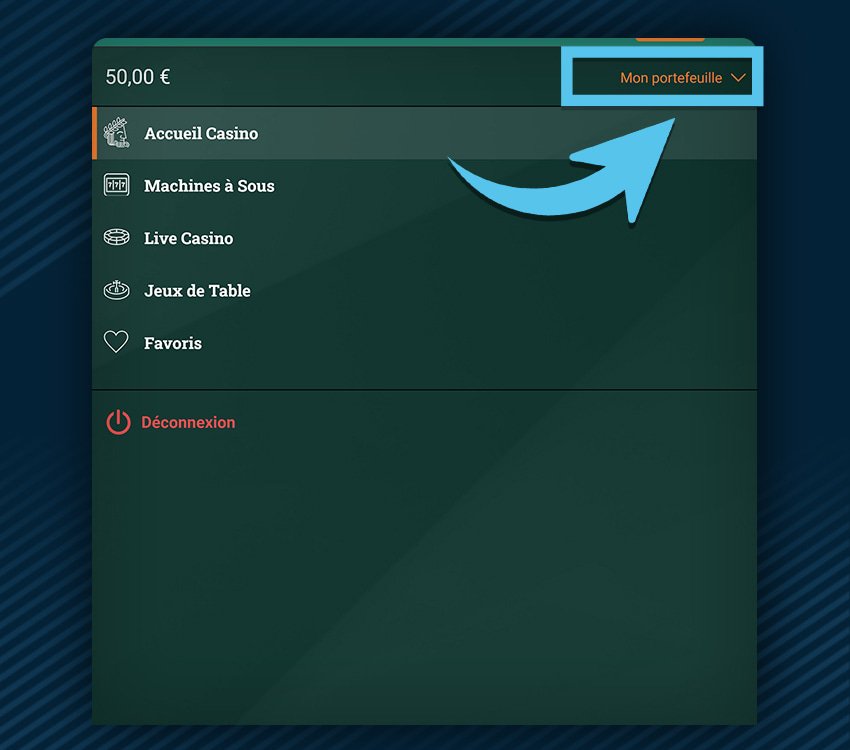Click the 50,00 € balance amount

point(138,77)
